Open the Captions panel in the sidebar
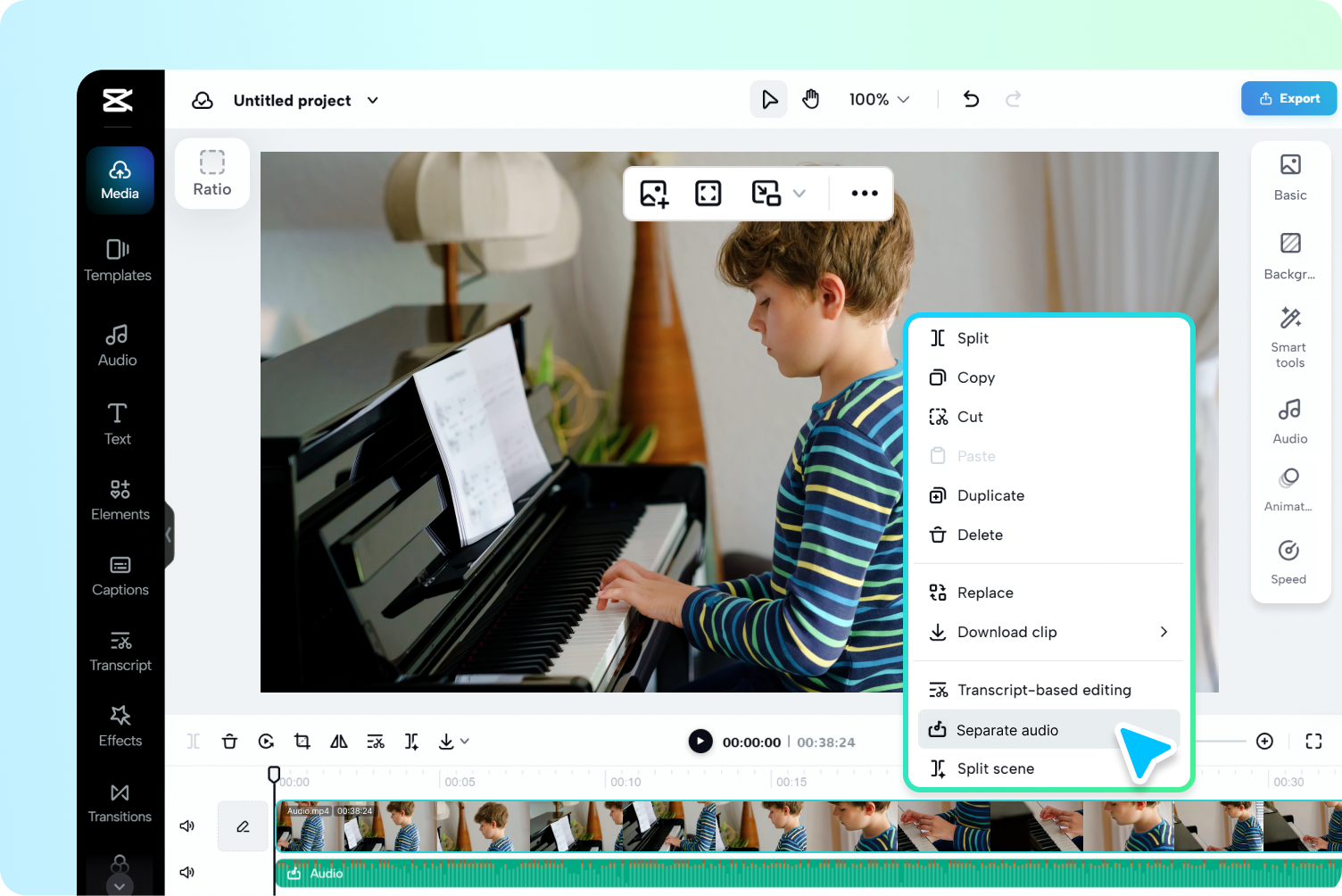1342x896 pixels. [x=120, y=576]
